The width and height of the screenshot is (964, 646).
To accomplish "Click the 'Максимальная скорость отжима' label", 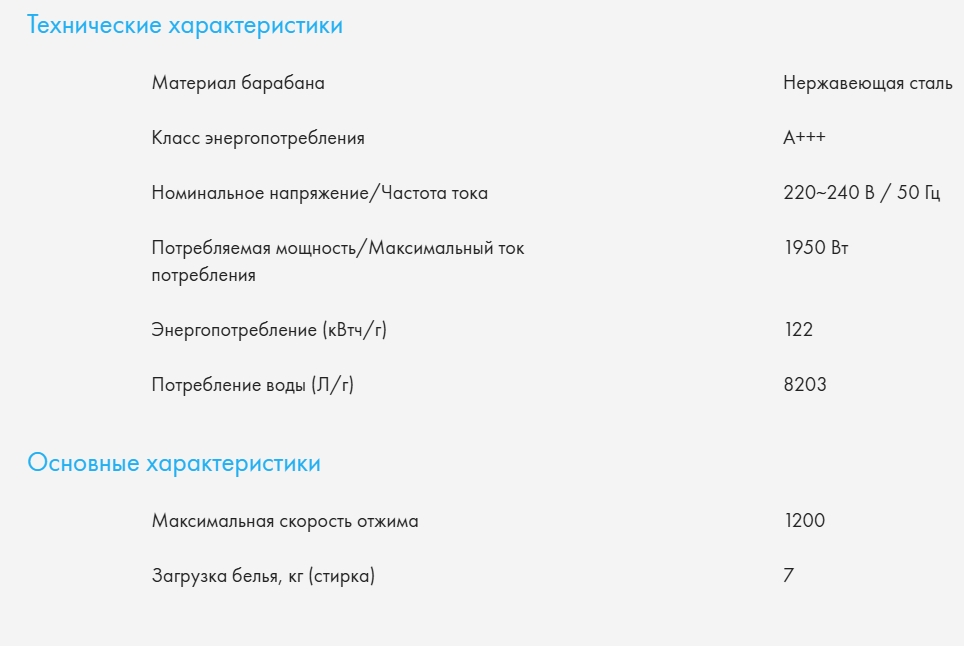I will pyautogui.click(x=285, y=521).
